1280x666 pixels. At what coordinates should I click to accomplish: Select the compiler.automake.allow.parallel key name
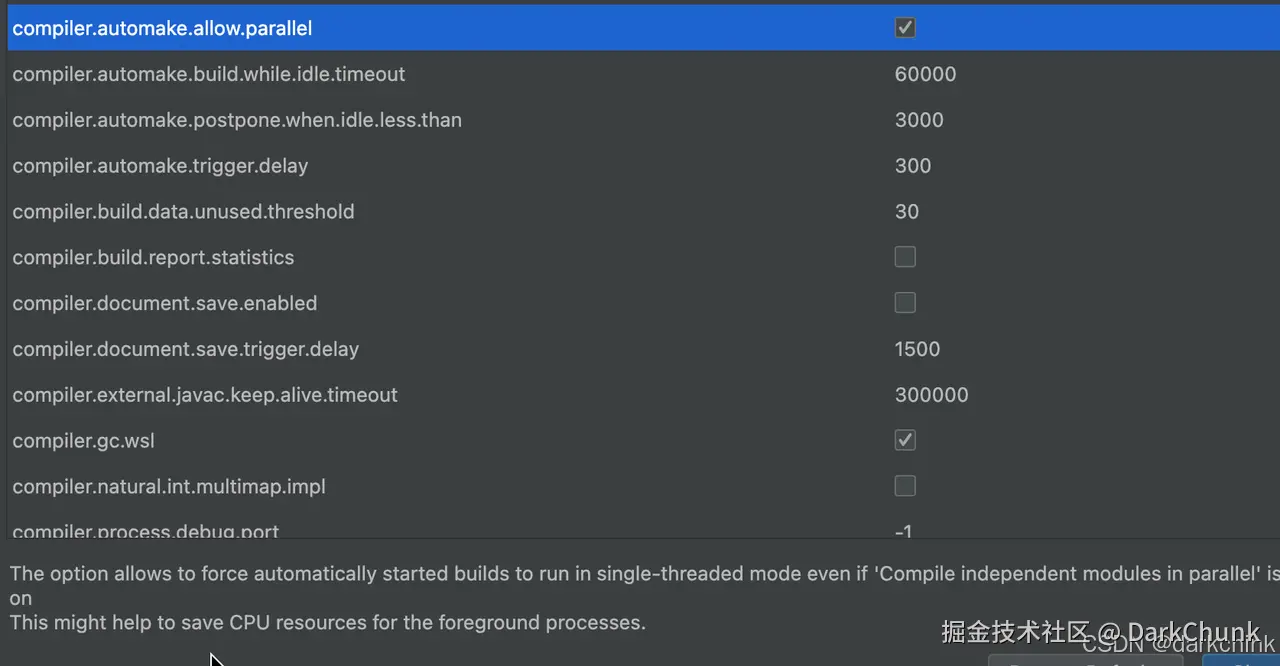(162, 28)
